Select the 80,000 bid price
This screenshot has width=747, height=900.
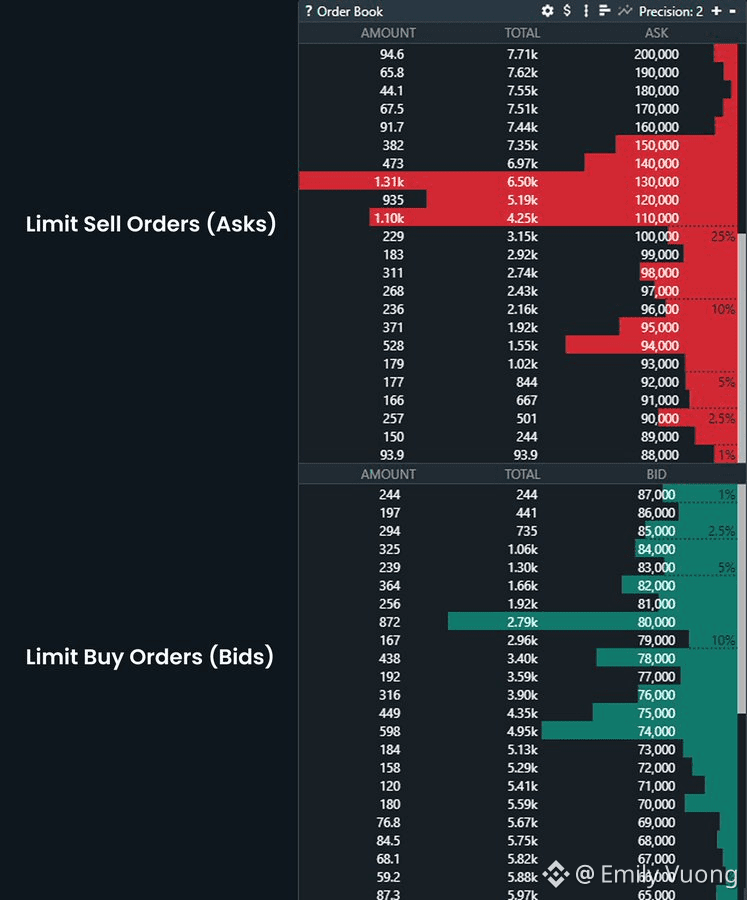656,622
